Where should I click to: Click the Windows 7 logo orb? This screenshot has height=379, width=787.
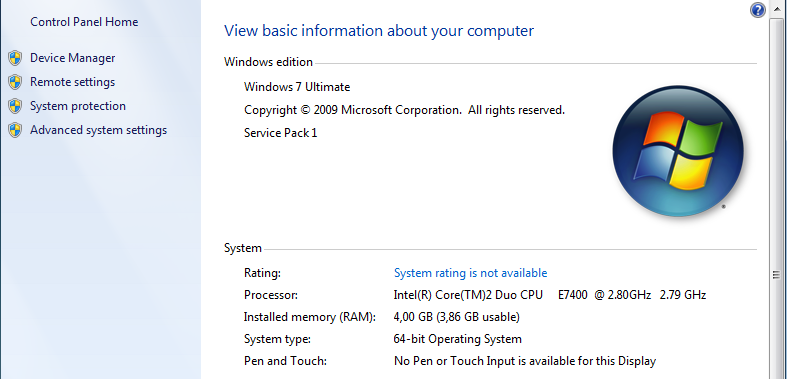point(678,151)
